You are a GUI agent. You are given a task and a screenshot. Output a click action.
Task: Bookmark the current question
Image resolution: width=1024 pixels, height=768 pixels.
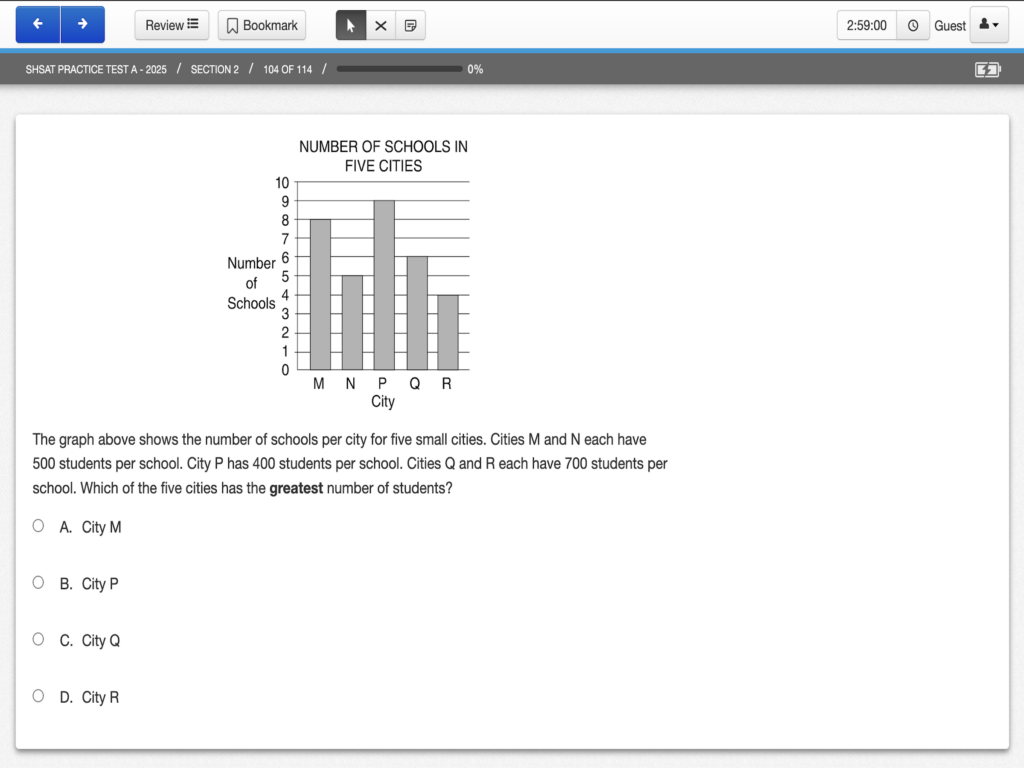click(261, 25)
